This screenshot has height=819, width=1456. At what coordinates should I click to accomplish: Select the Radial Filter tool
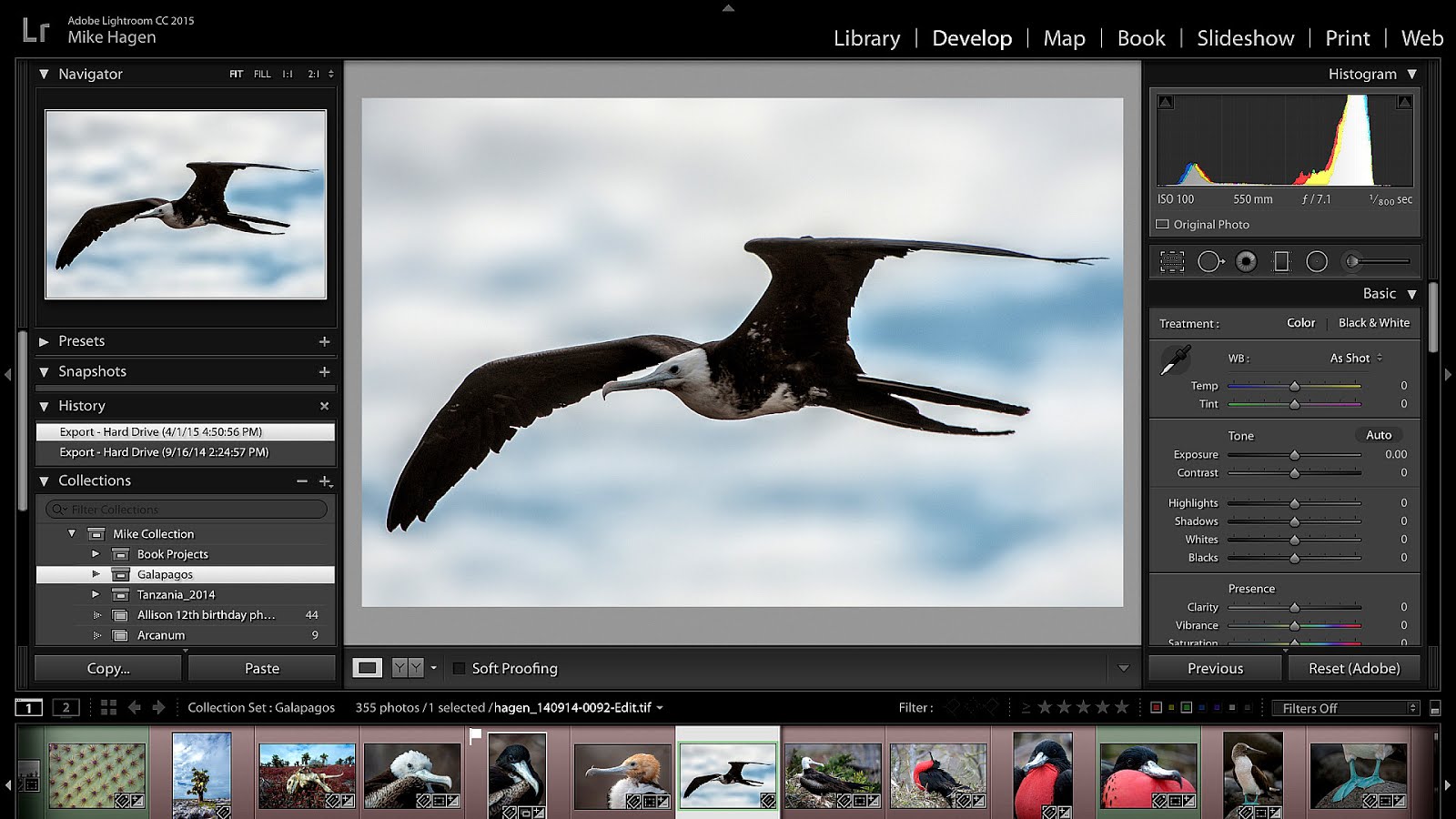point(1317,261)
